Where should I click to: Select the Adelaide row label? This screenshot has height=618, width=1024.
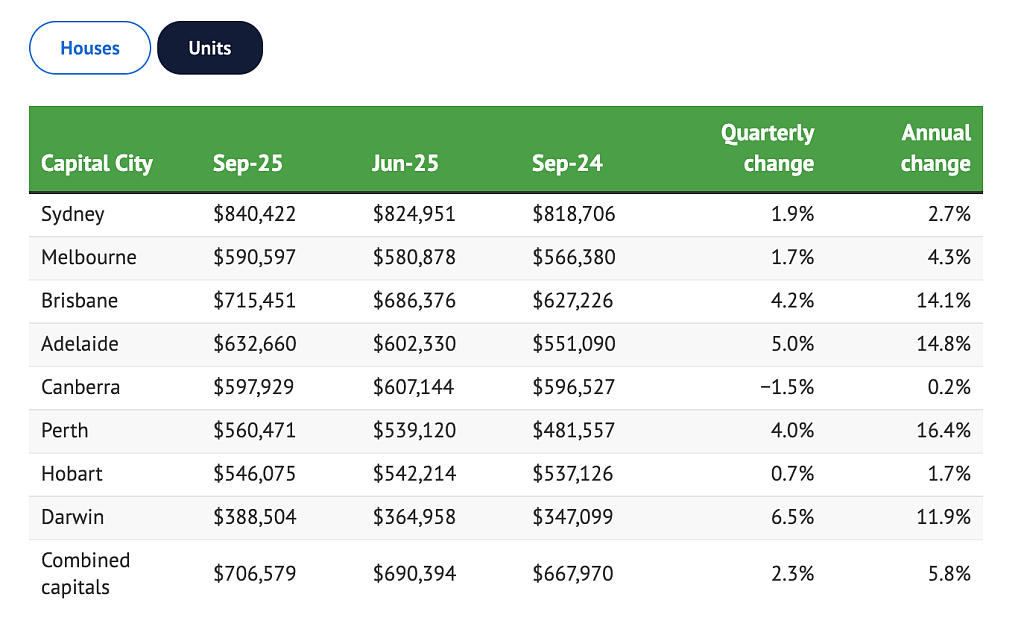tap(80, 344)
